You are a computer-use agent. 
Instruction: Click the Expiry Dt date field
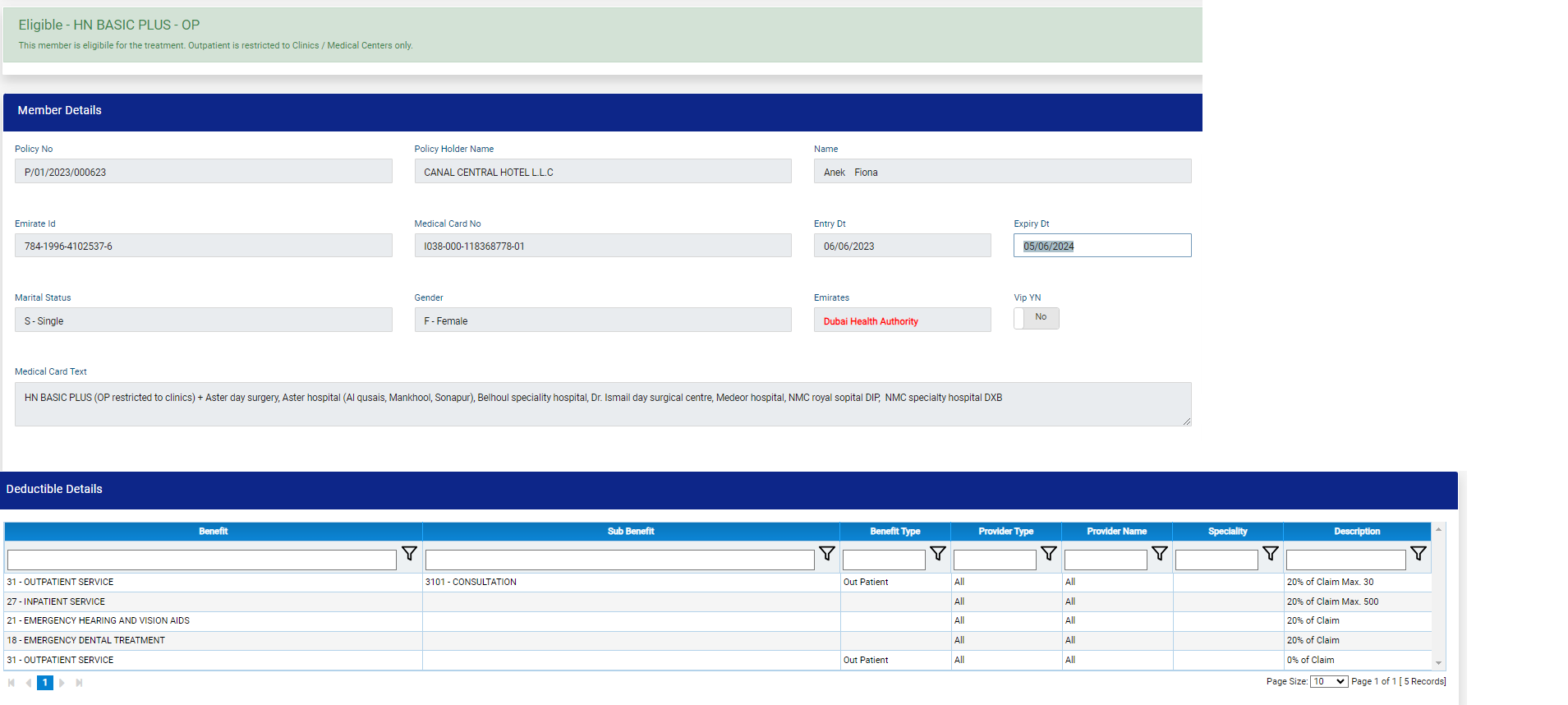(1101, 246)
